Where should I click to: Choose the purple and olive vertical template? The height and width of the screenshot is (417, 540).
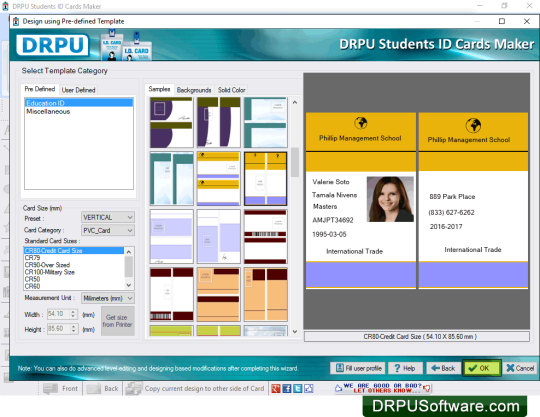click(218, 122)
